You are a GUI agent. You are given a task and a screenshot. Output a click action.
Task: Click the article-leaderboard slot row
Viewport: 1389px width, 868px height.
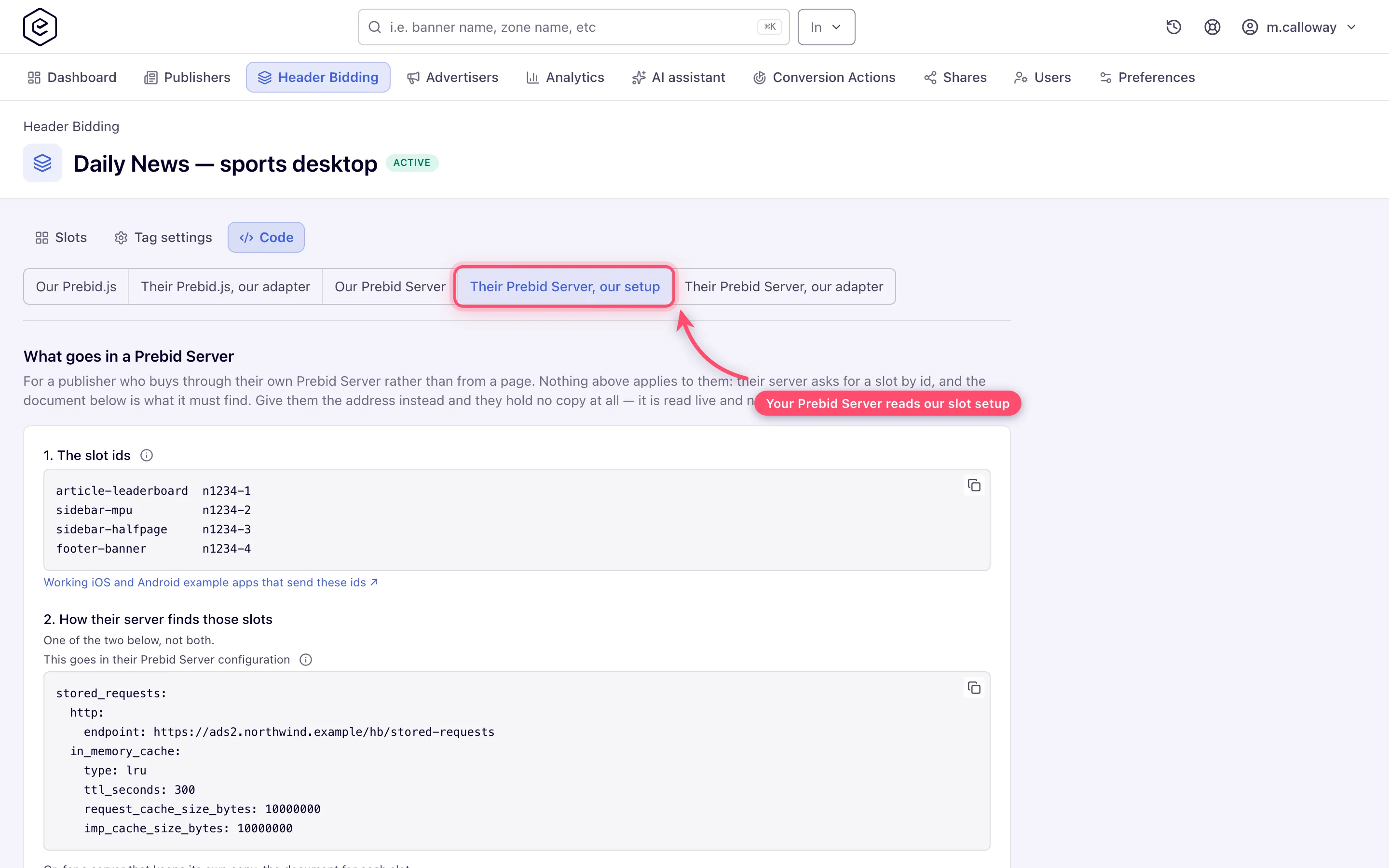click(153, 491)
